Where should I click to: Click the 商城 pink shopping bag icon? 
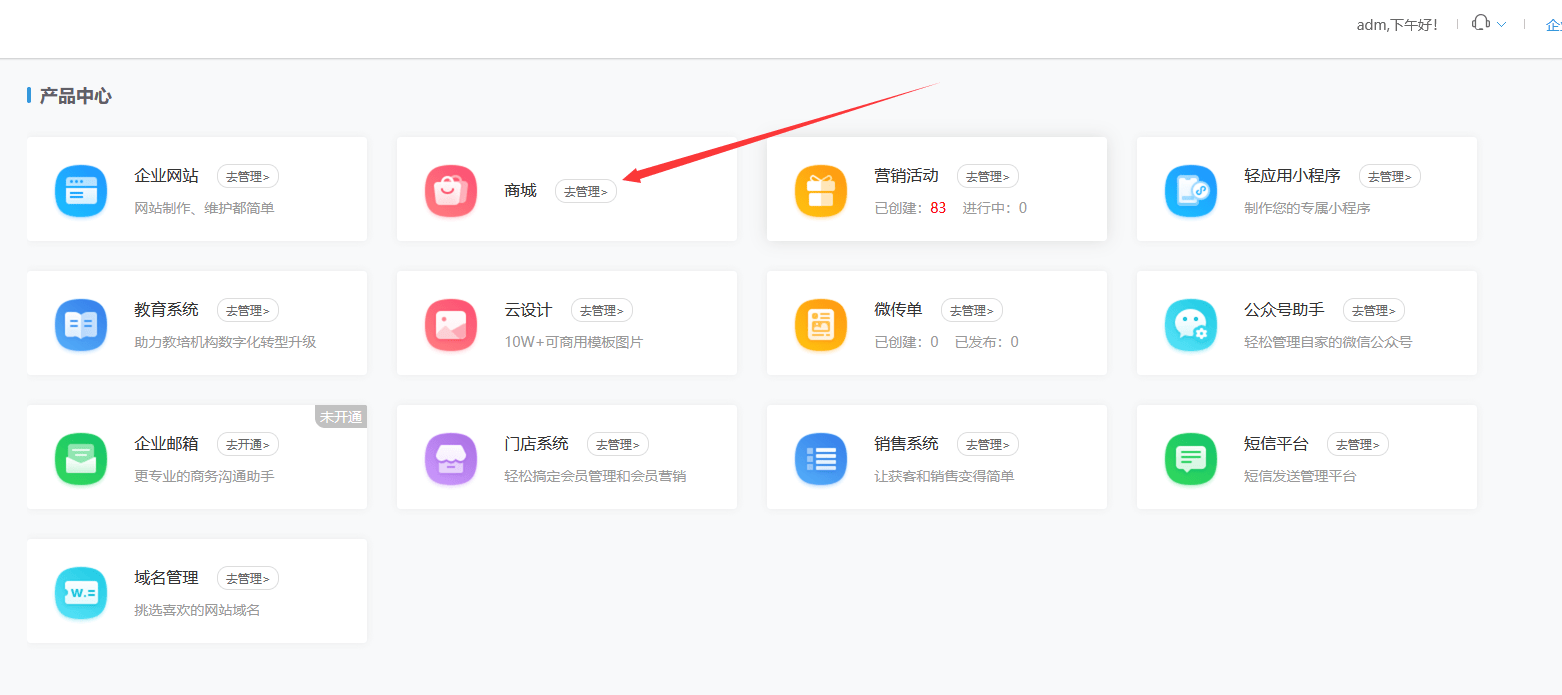[451, 190]
